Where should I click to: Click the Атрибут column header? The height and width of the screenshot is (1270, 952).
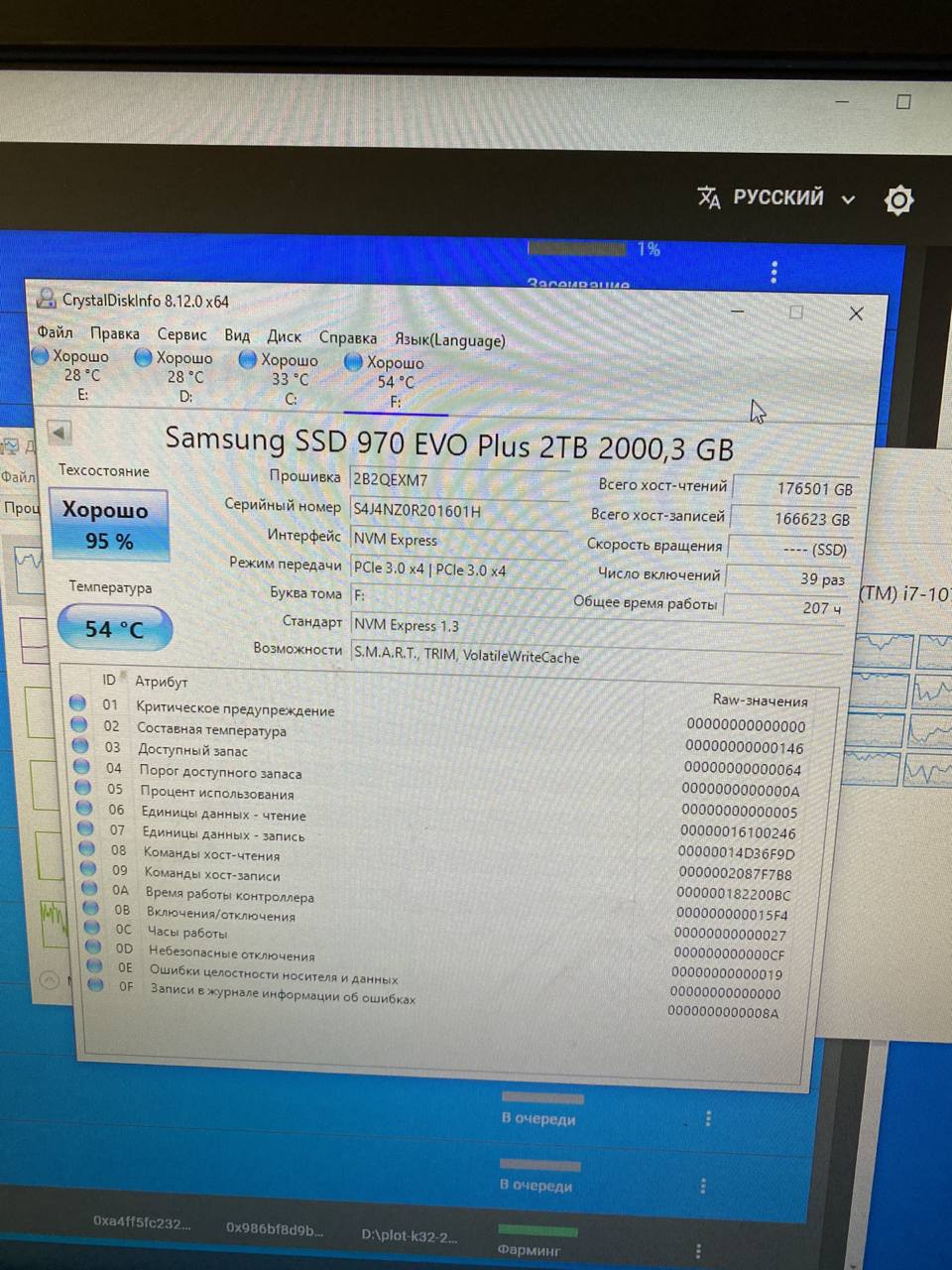[x=162, y=682]
